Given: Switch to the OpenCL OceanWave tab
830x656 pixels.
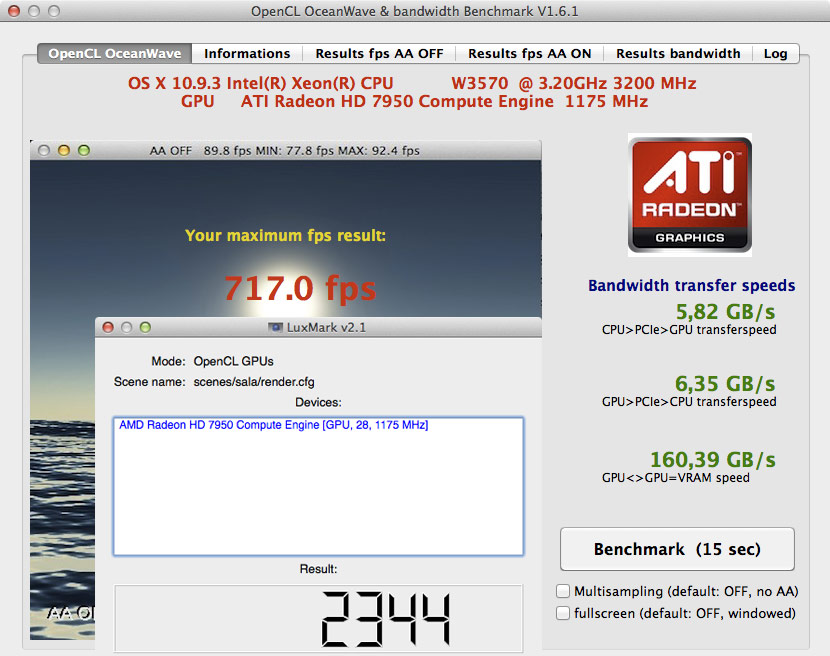Looking at the screenshot, I should (x=114, y=53).
